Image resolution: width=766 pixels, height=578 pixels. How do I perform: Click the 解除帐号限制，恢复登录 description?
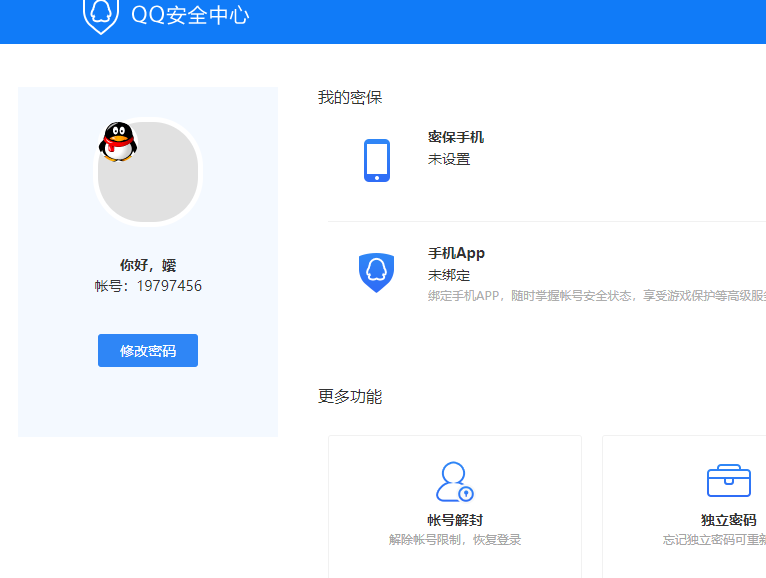point(455,540)
